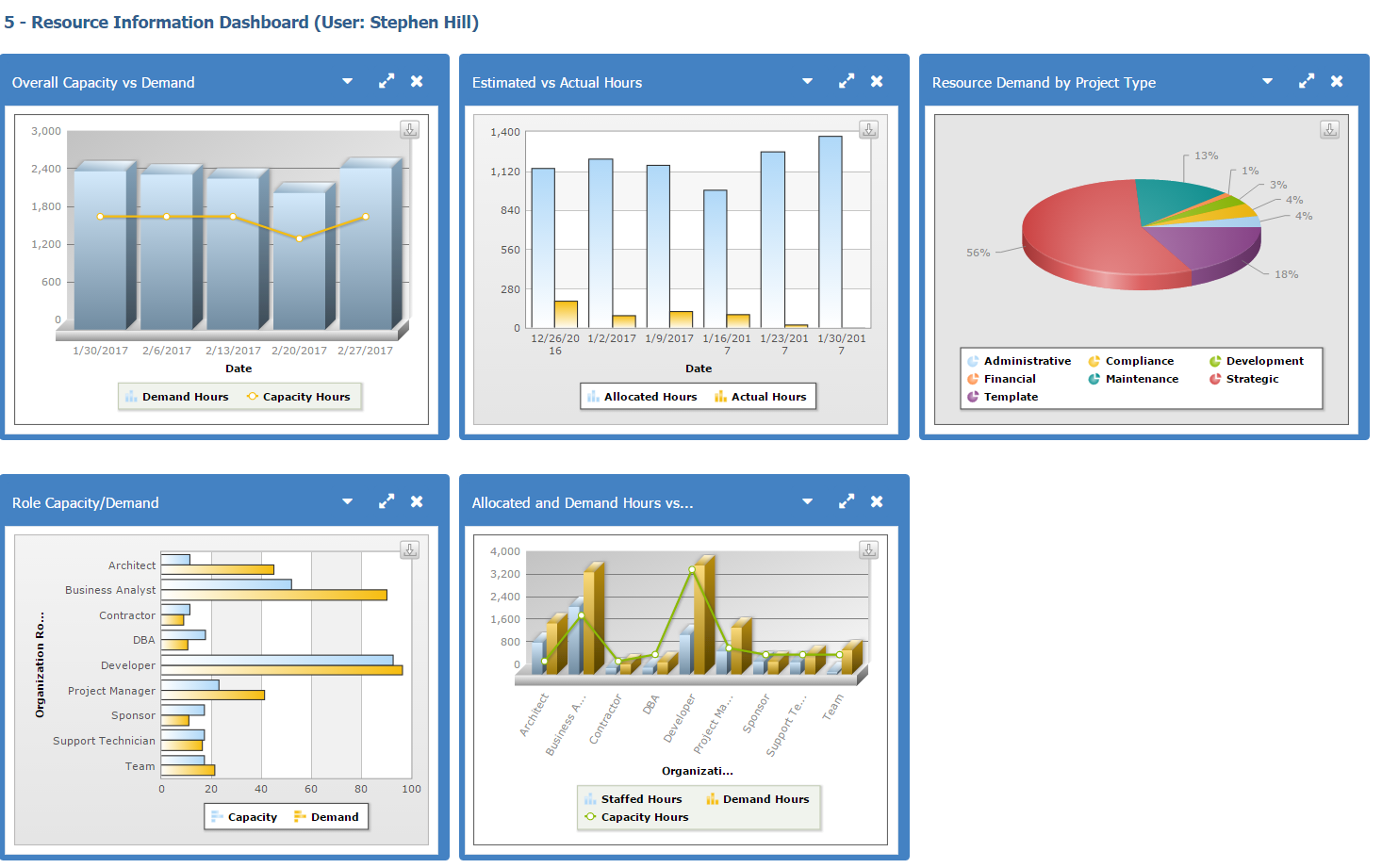Screen dimensions: 1382x868
Task: Open Overall Capacity vs Demand dropdown menu
Action: [x=347, y=82]
